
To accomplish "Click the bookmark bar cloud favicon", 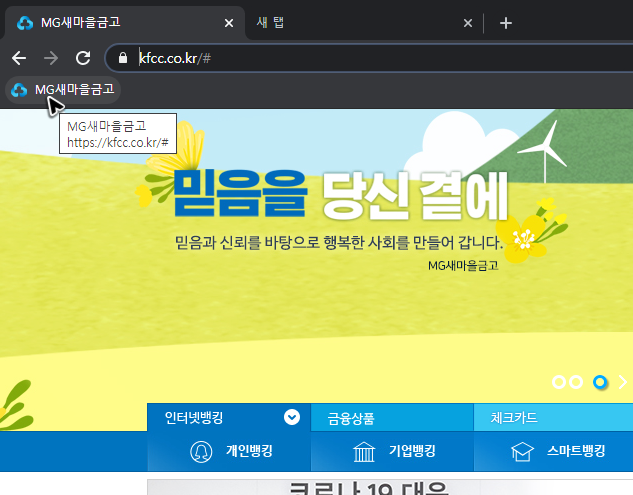I will [19, 90].
